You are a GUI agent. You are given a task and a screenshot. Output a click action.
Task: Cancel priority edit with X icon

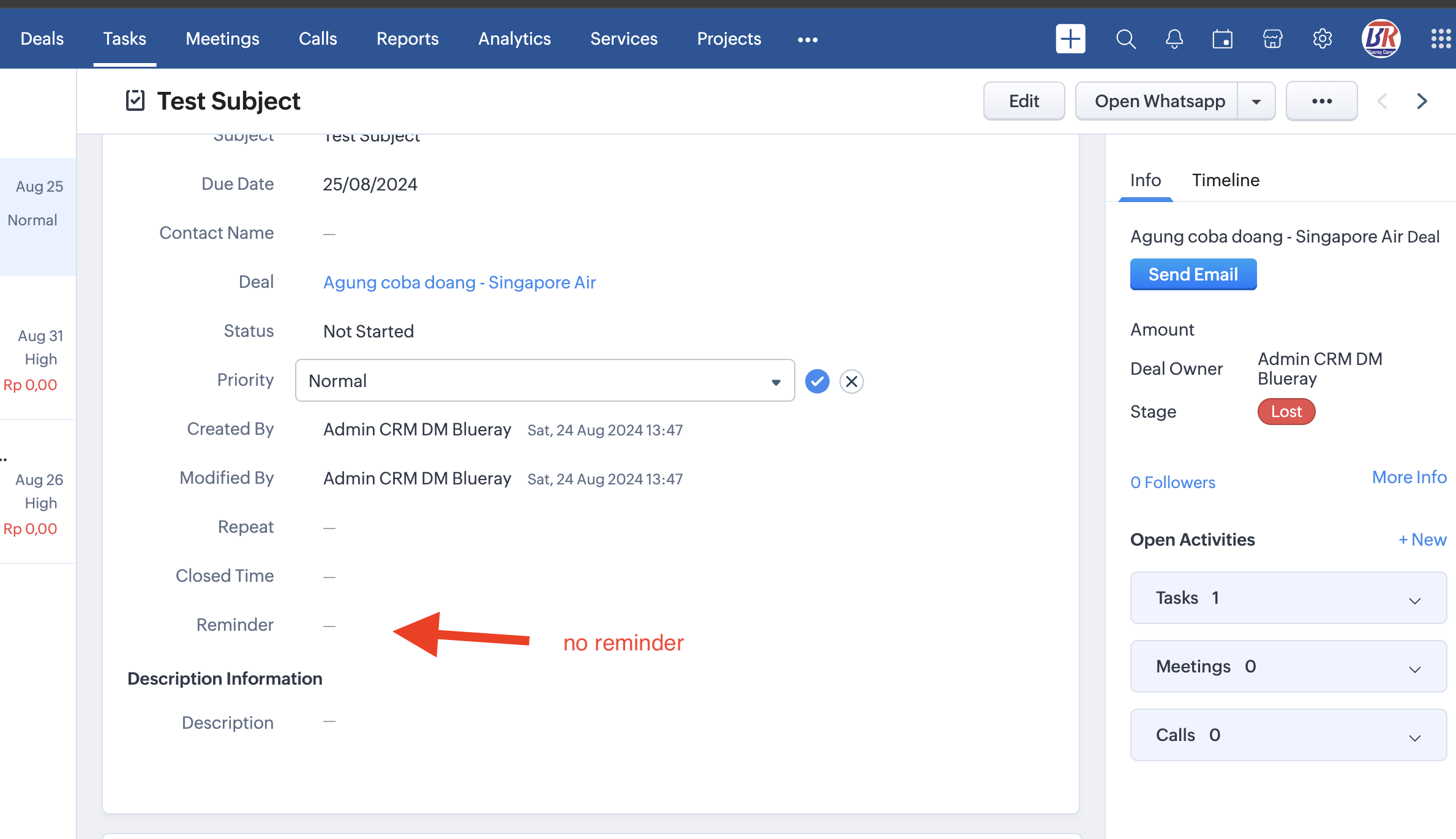pyautogui.click(x=851, y=381)
